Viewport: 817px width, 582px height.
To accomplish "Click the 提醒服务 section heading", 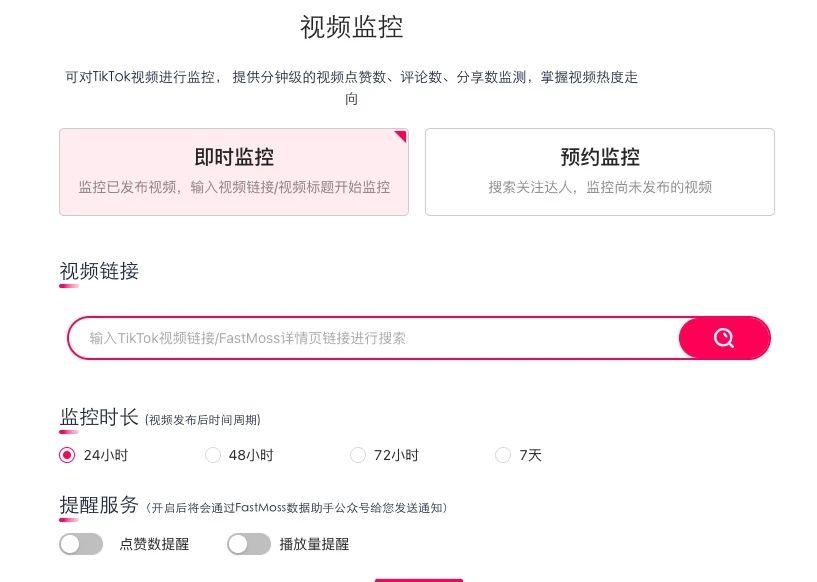I will pyautogui.click(x=99, y=505).
